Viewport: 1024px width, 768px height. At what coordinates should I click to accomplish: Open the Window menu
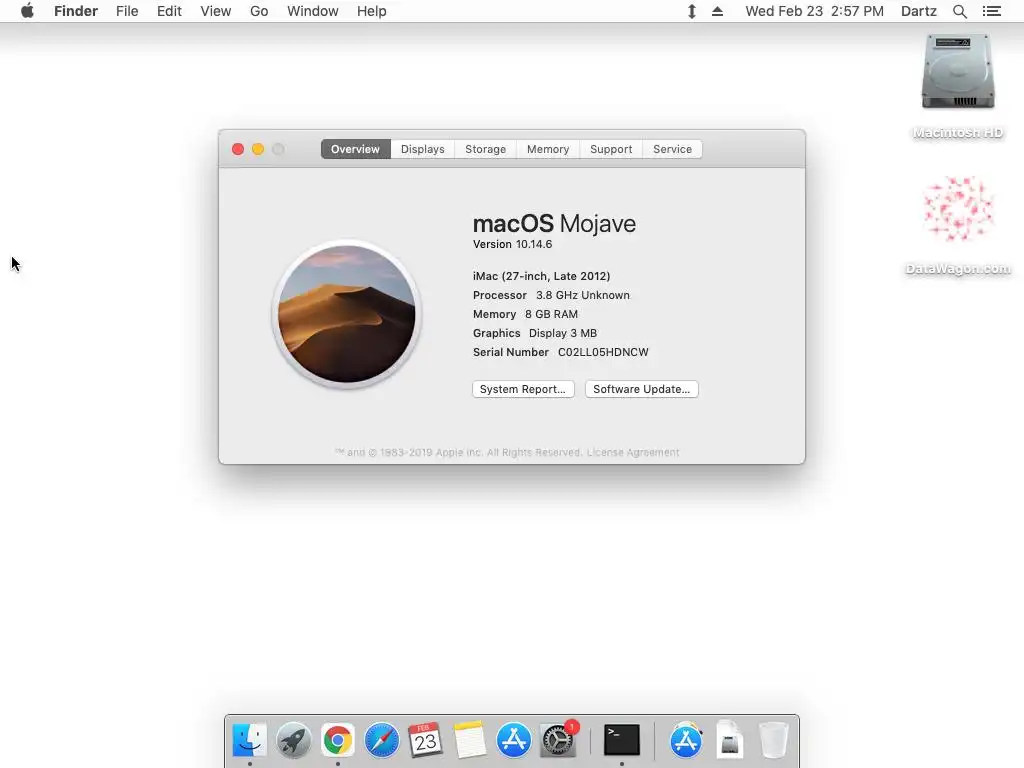[313, 11]
